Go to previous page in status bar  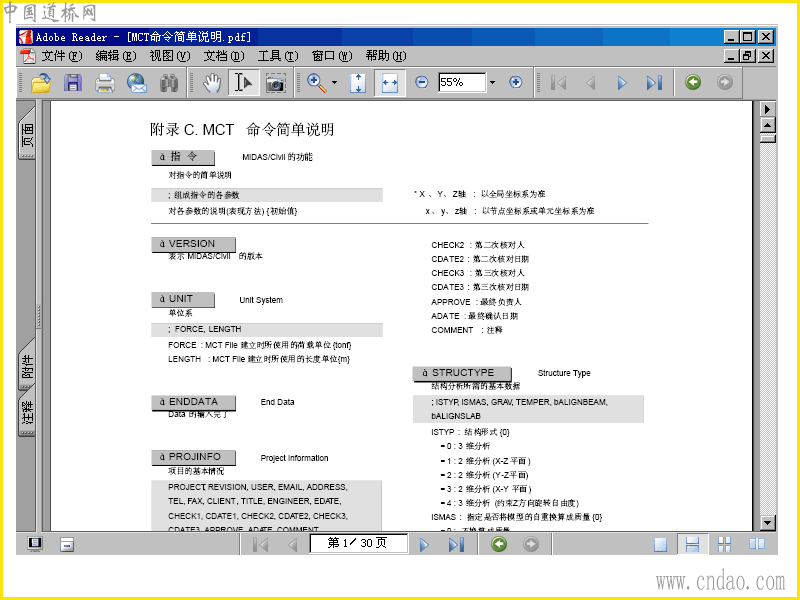coord(292,544)
